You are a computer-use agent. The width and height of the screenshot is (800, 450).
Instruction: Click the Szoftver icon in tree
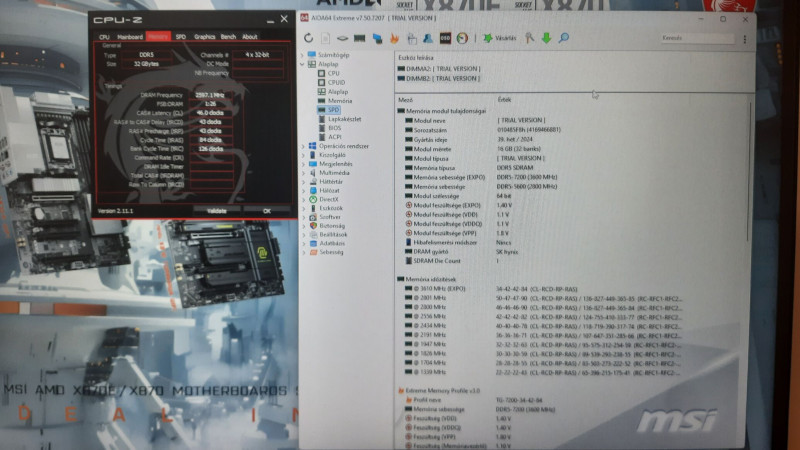pyautogui.click(x=313, y=217)
